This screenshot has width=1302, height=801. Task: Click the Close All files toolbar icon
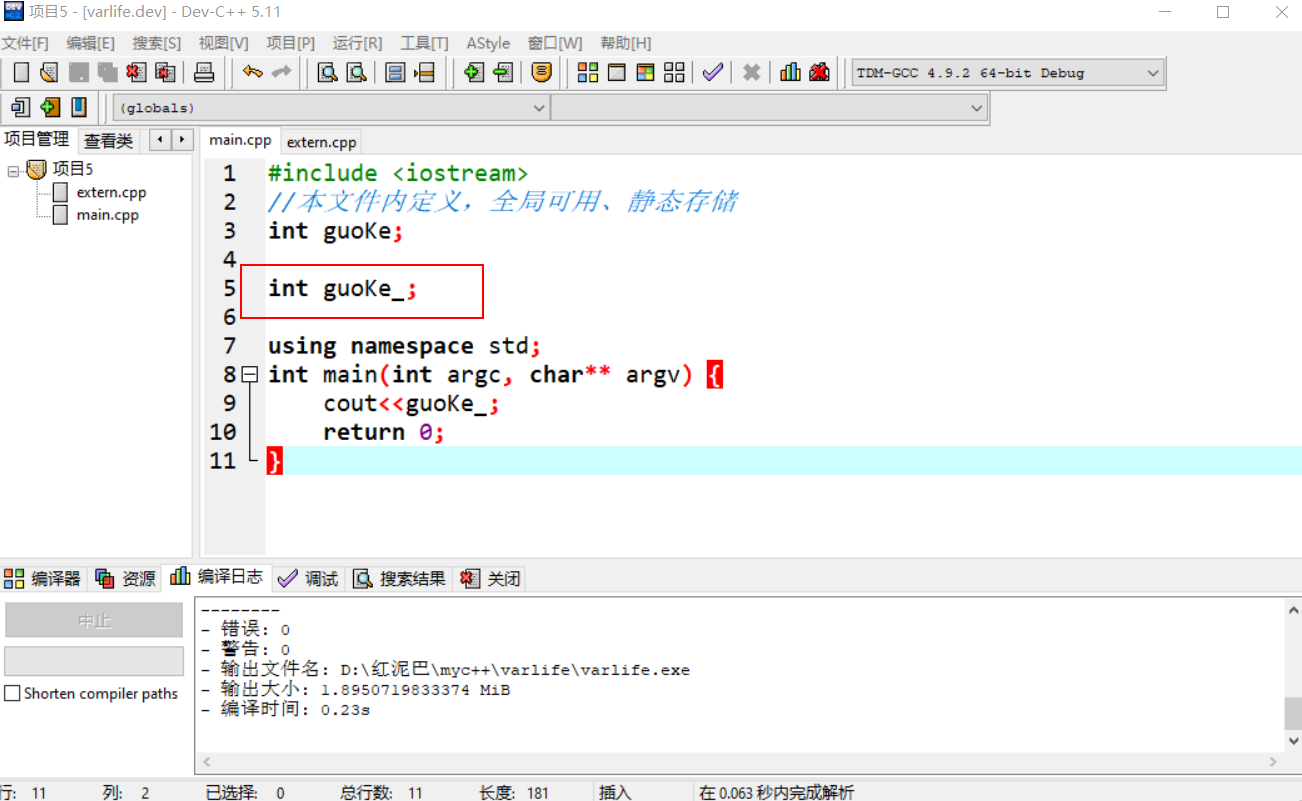coord(165,72)
